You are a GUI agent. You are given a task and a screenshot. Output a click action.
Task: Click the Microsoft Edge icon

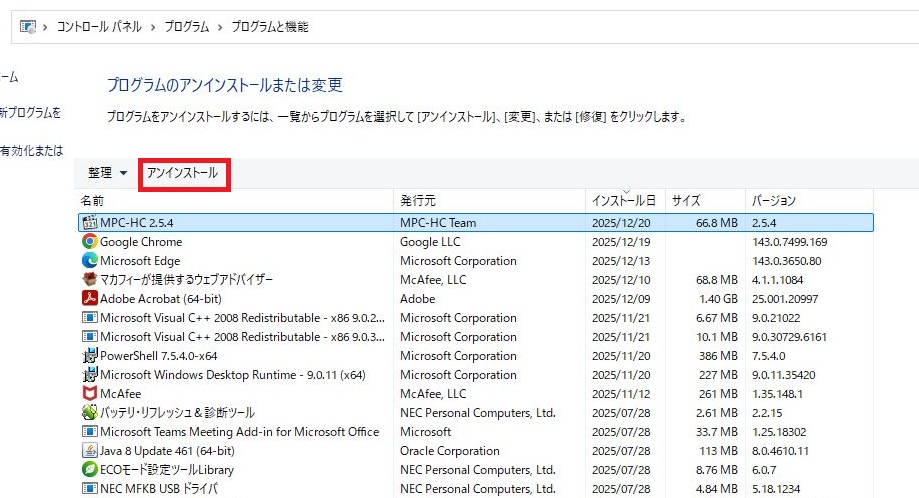click(x=89, y=260)
